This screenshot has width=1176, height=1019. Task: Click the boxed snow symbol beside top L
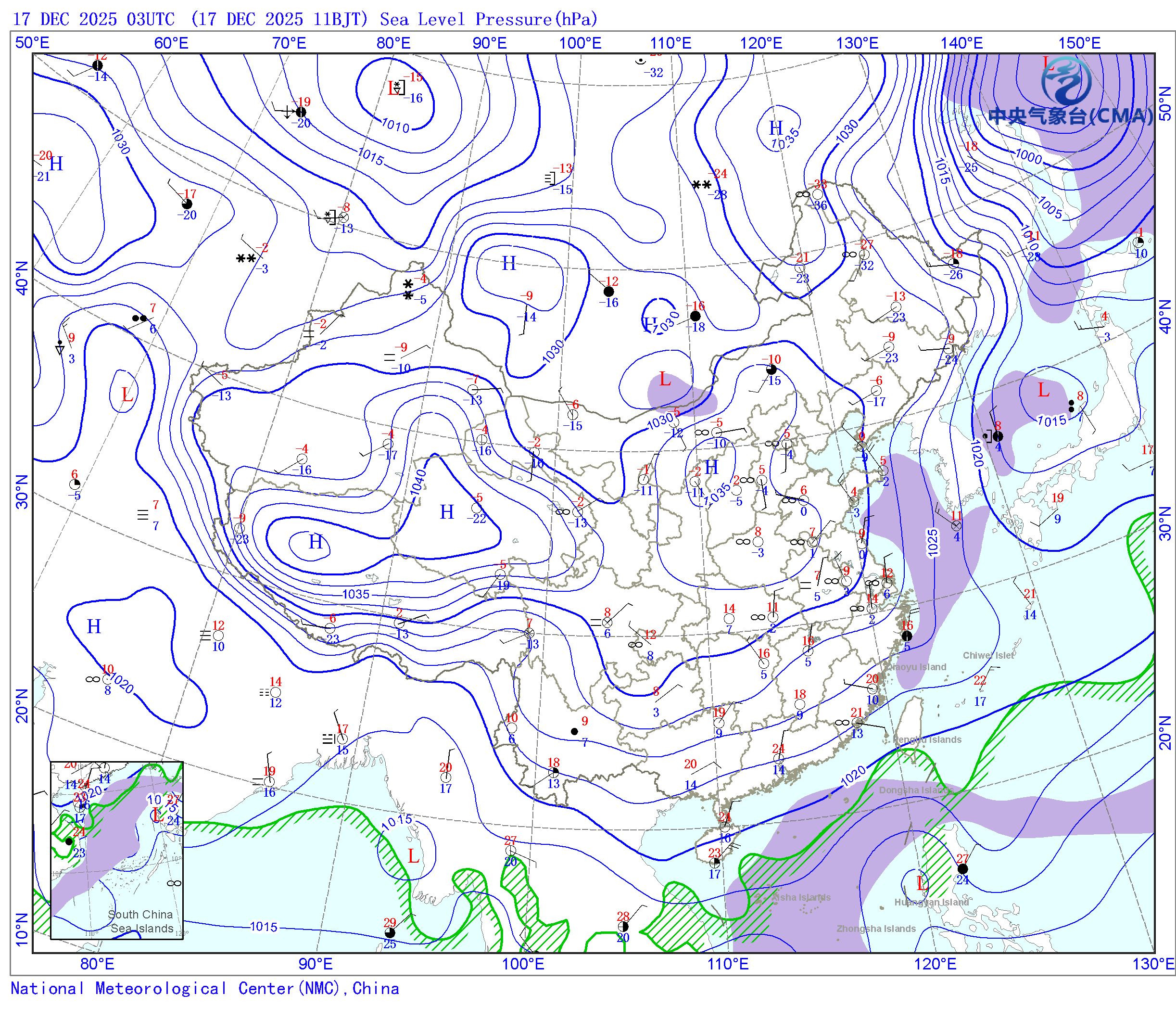pyautogui.click(x=399, y=88)
